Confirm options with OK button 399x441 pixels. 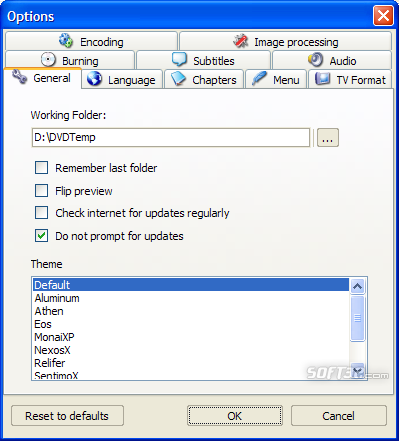[x=235, y=416]
